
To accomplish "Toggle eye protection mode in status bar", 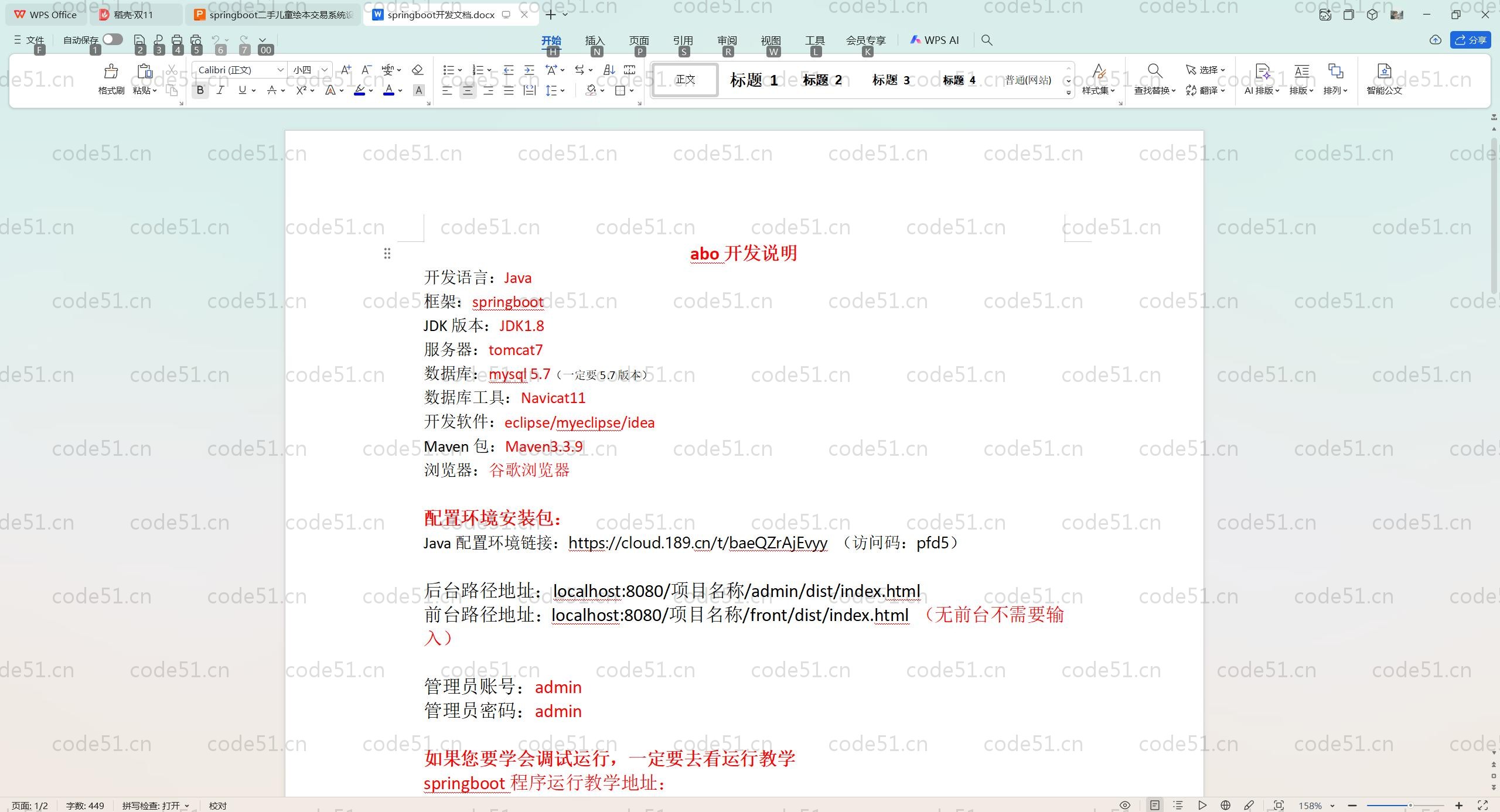I will pos(1124,805).
